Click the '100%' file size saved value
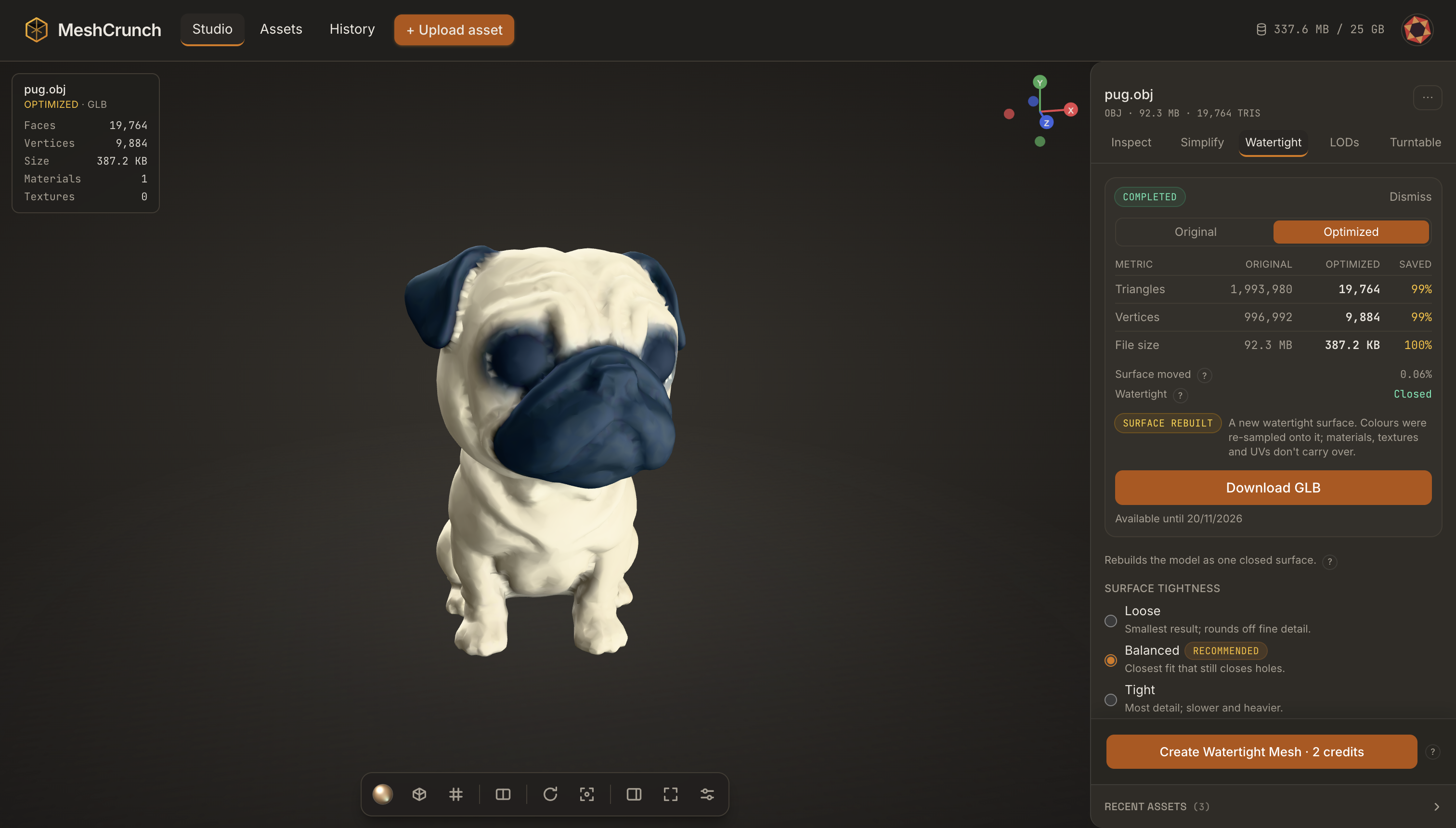The width and height of the screenshot is (1456, 828). (x=1417, y=345)
